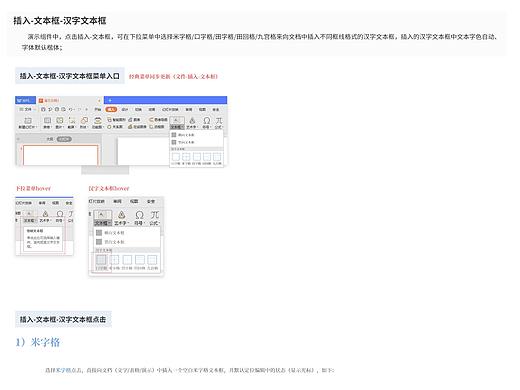
Task: Choose 竖向文本框 in top screenshot dropdown
Action: 183,142
